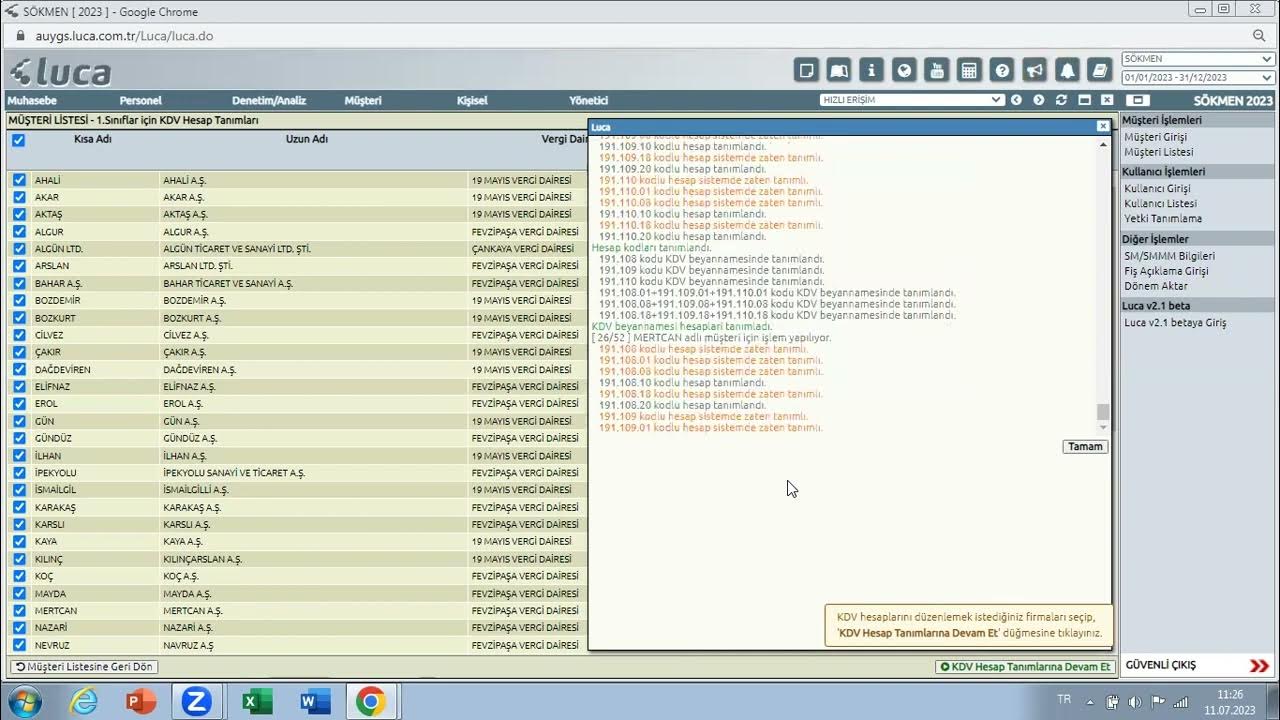Open Yetki Tanımlama sidebar link
The width and height of the screenshot is (1280, 720).
coord(1163,218)
